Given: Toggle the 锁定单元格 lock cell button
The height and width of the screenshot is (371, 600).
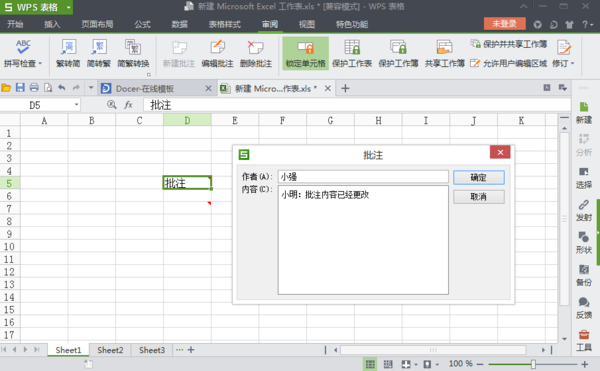Looking at the screenshot, I should point(305,54).
